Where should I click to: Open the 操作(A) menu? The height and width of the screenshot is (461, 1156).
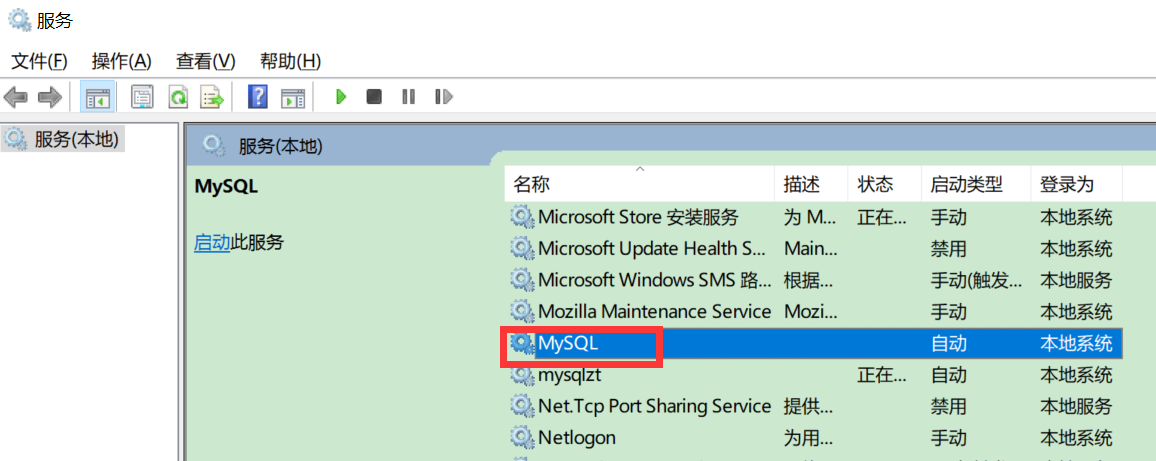[x=122, y=61]
